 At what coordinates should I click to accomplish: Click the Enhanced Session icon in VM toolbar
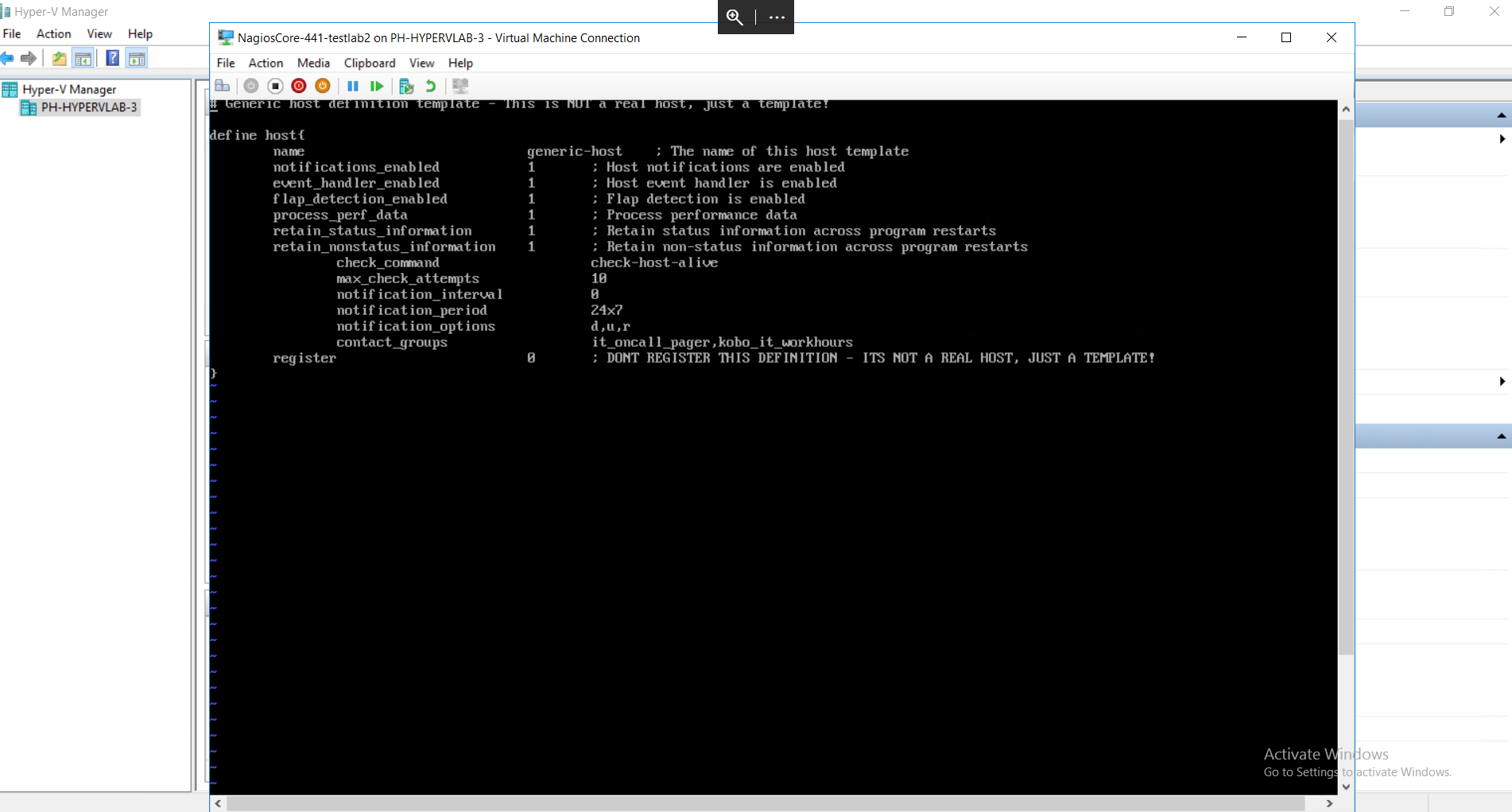460,86
